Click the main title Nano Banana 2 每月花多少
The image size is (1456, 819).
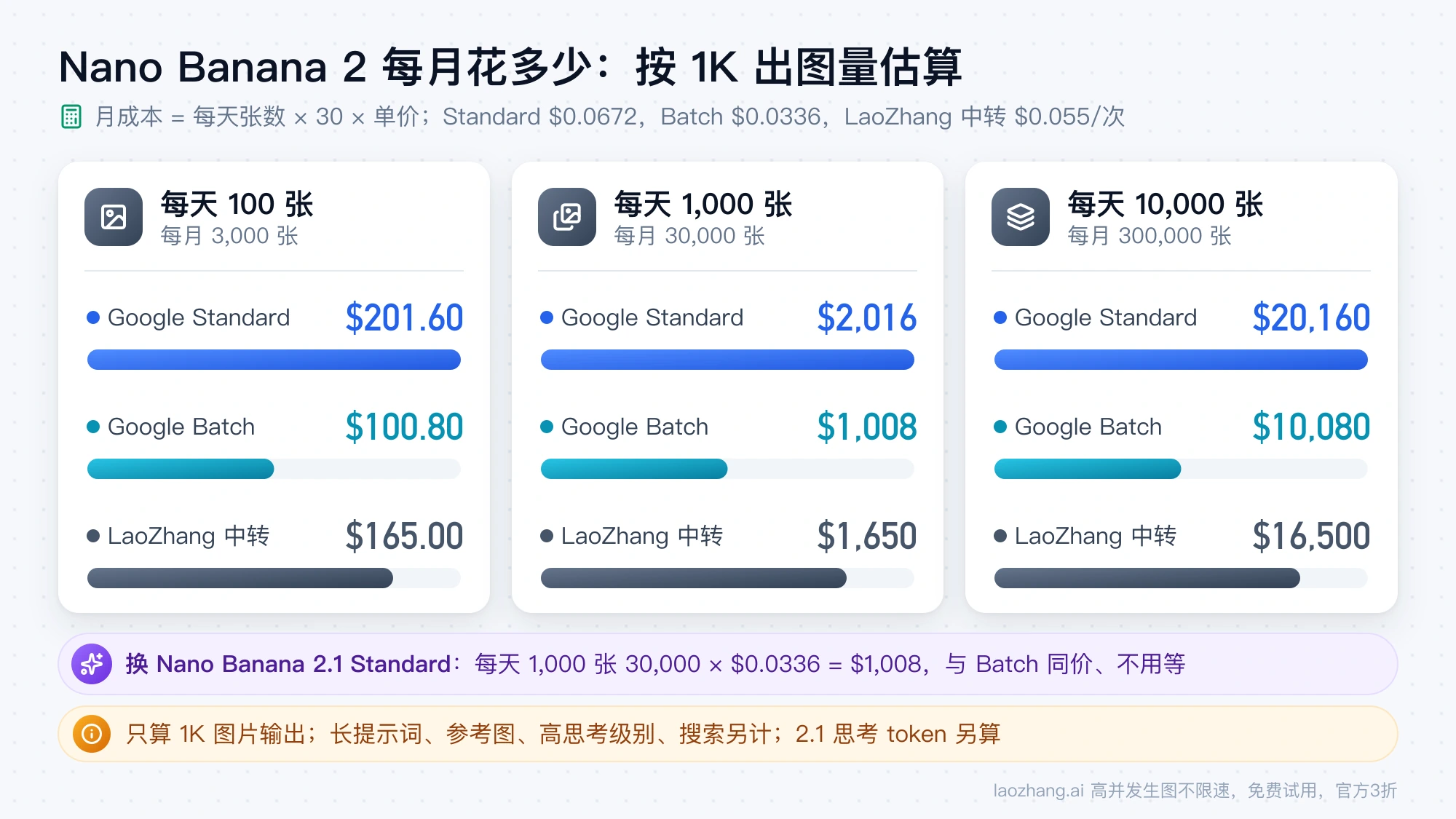point(510,67)
